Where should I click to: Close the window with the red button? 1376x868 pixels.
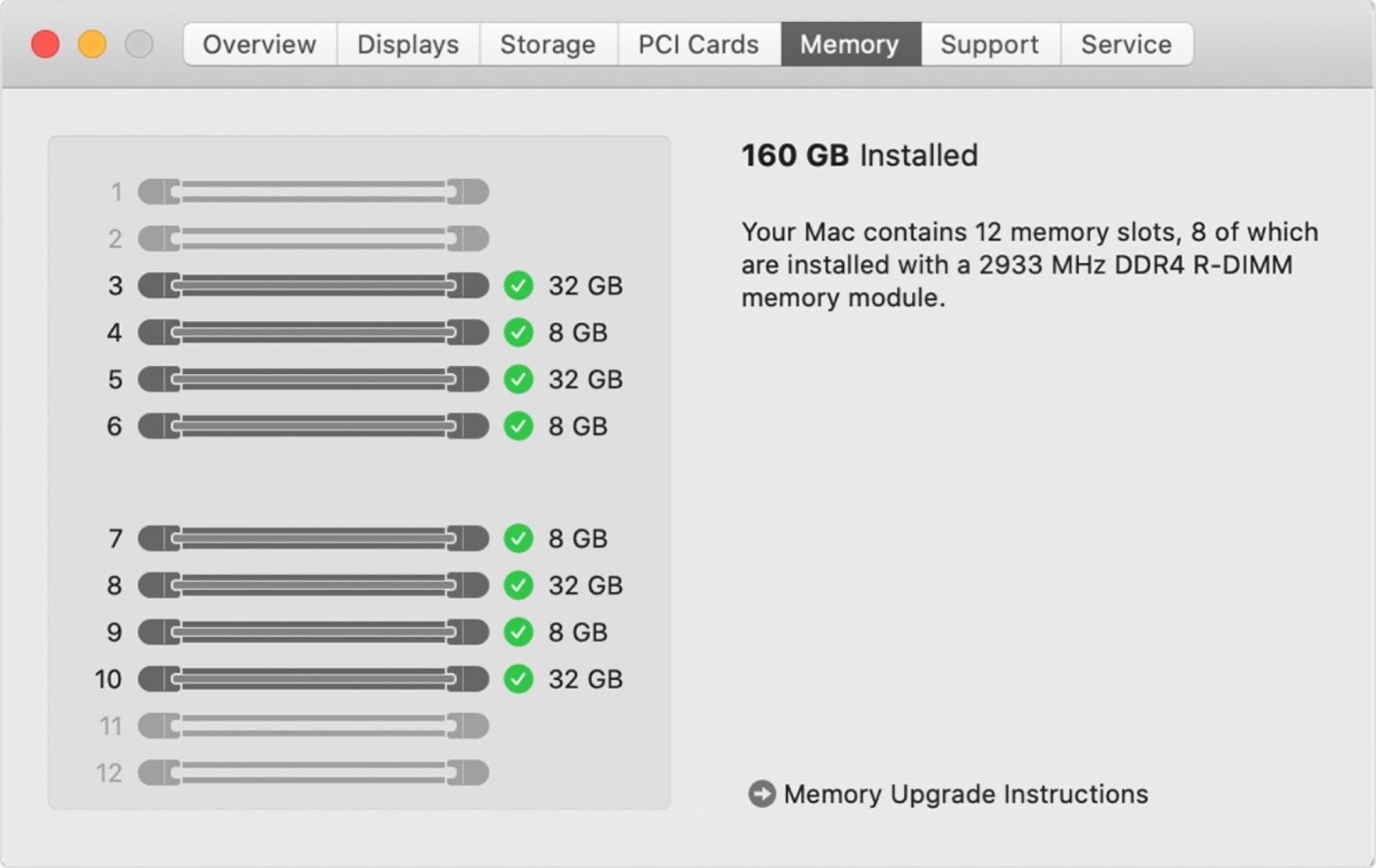point(45,44)
